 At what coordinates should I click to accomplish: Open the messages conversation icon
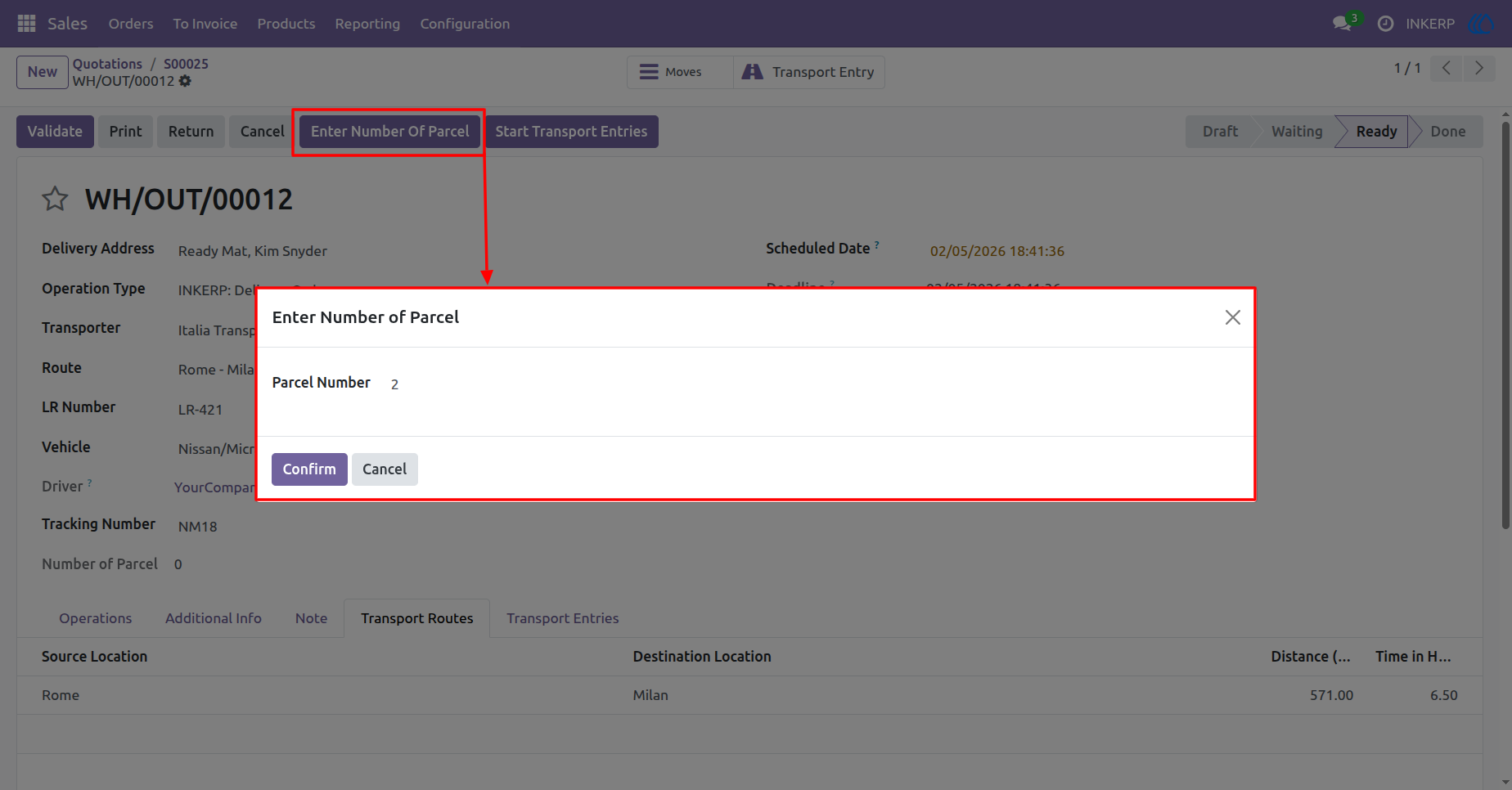(x=1342, y=24)
